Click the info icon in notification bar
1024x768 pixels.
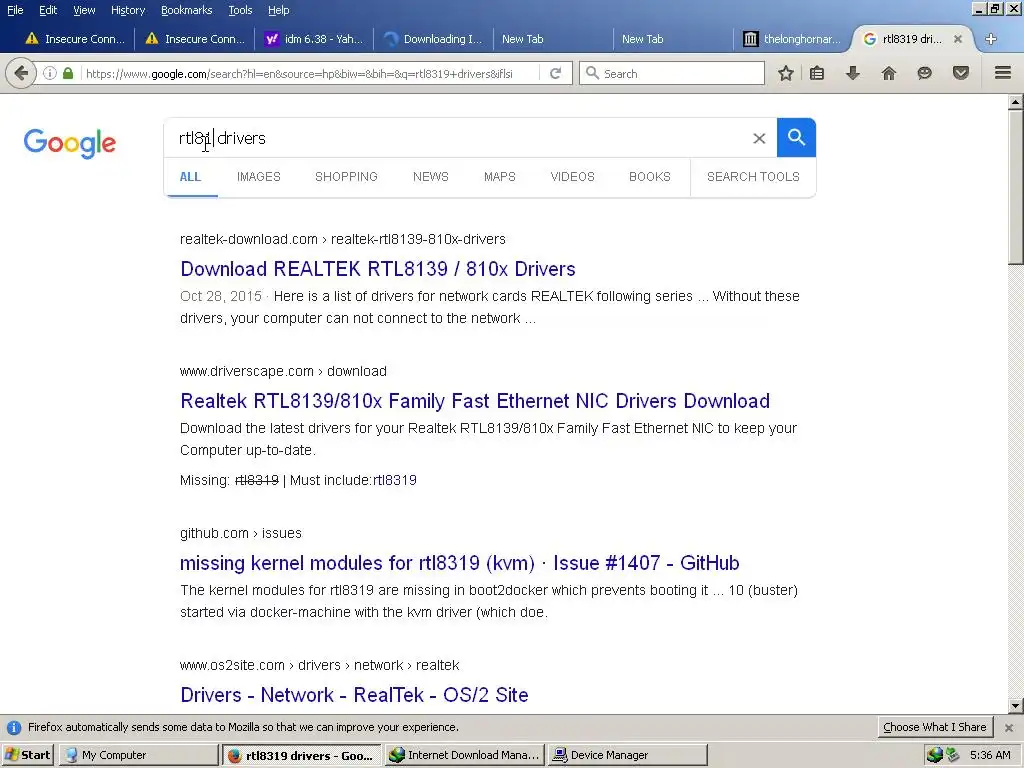pyautogui.click(x=14, y=728)
